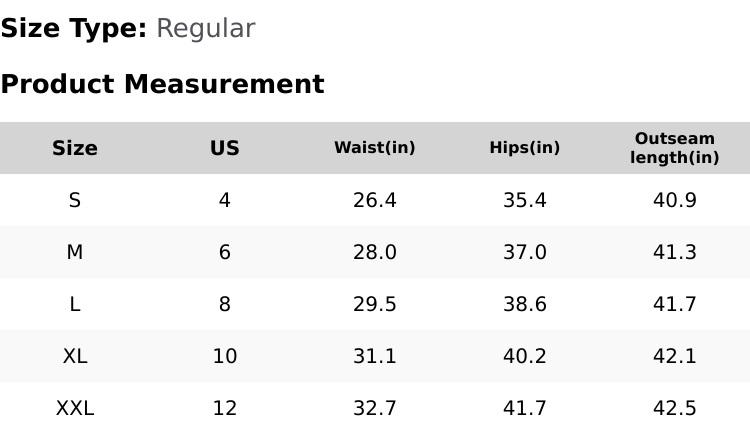Click the US size 4 cell

point(225,200)
